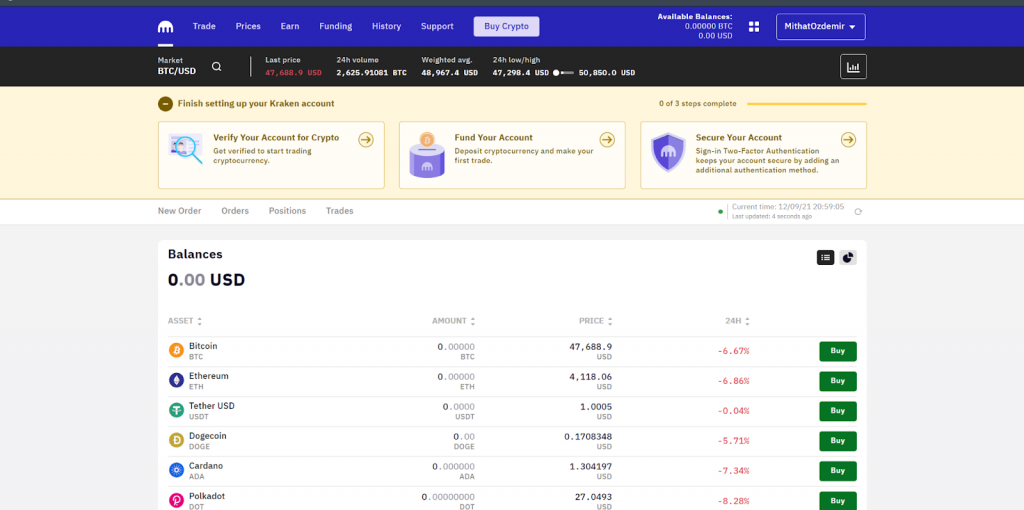Switch to the New Order tab
Screen dimensions: 1024x510
180,211
